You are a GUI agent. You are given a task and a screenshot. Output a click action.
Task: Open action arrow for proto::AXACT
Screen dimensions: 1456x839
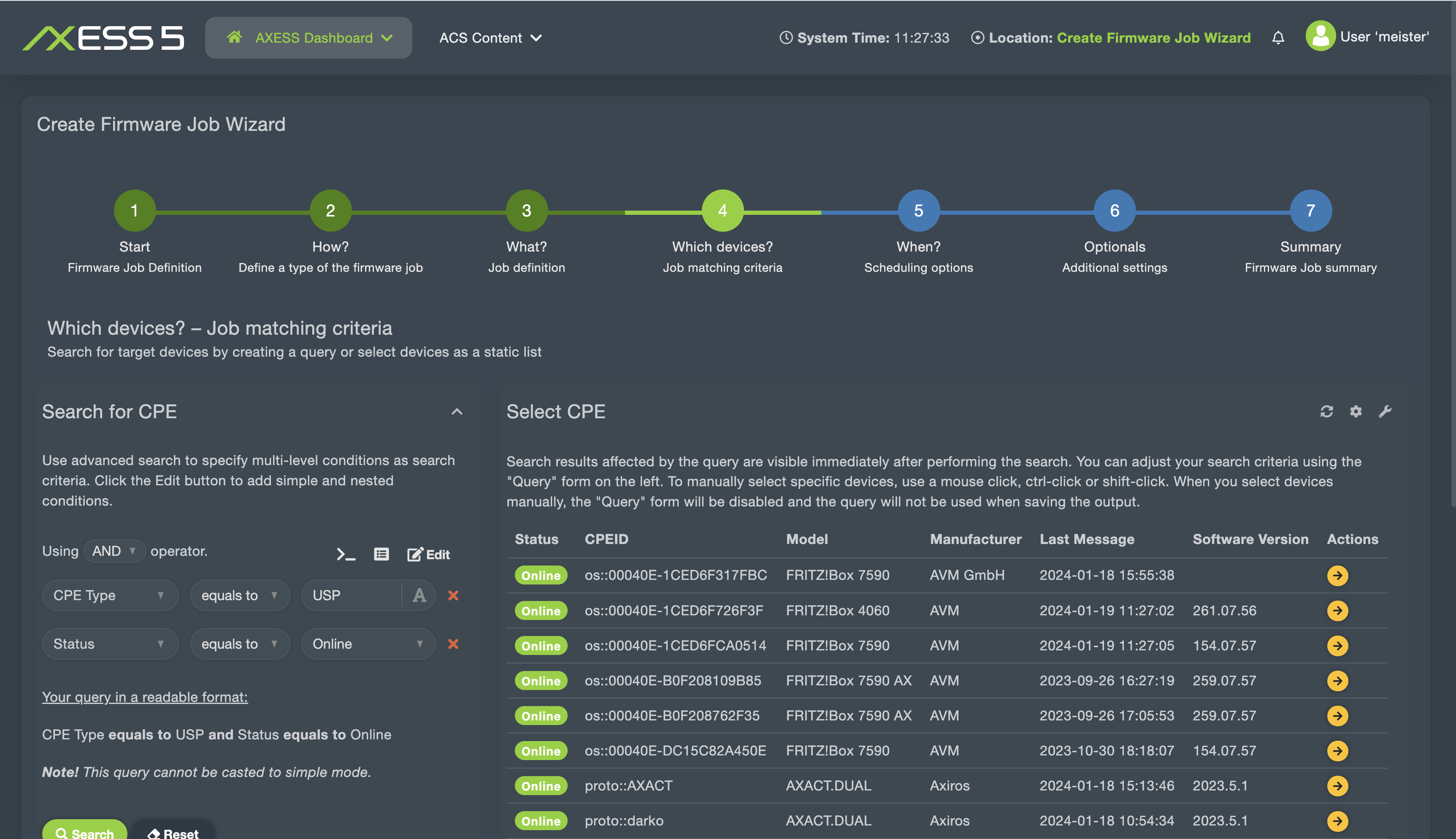1337,785
